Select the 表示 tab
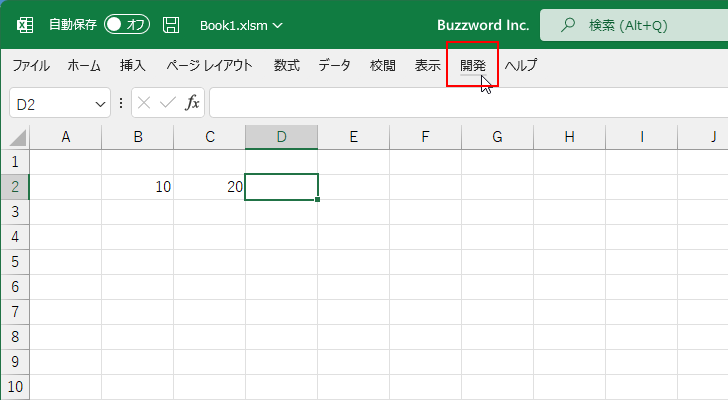The height and width of the screenshot is (400, 728). pos(428,65)
